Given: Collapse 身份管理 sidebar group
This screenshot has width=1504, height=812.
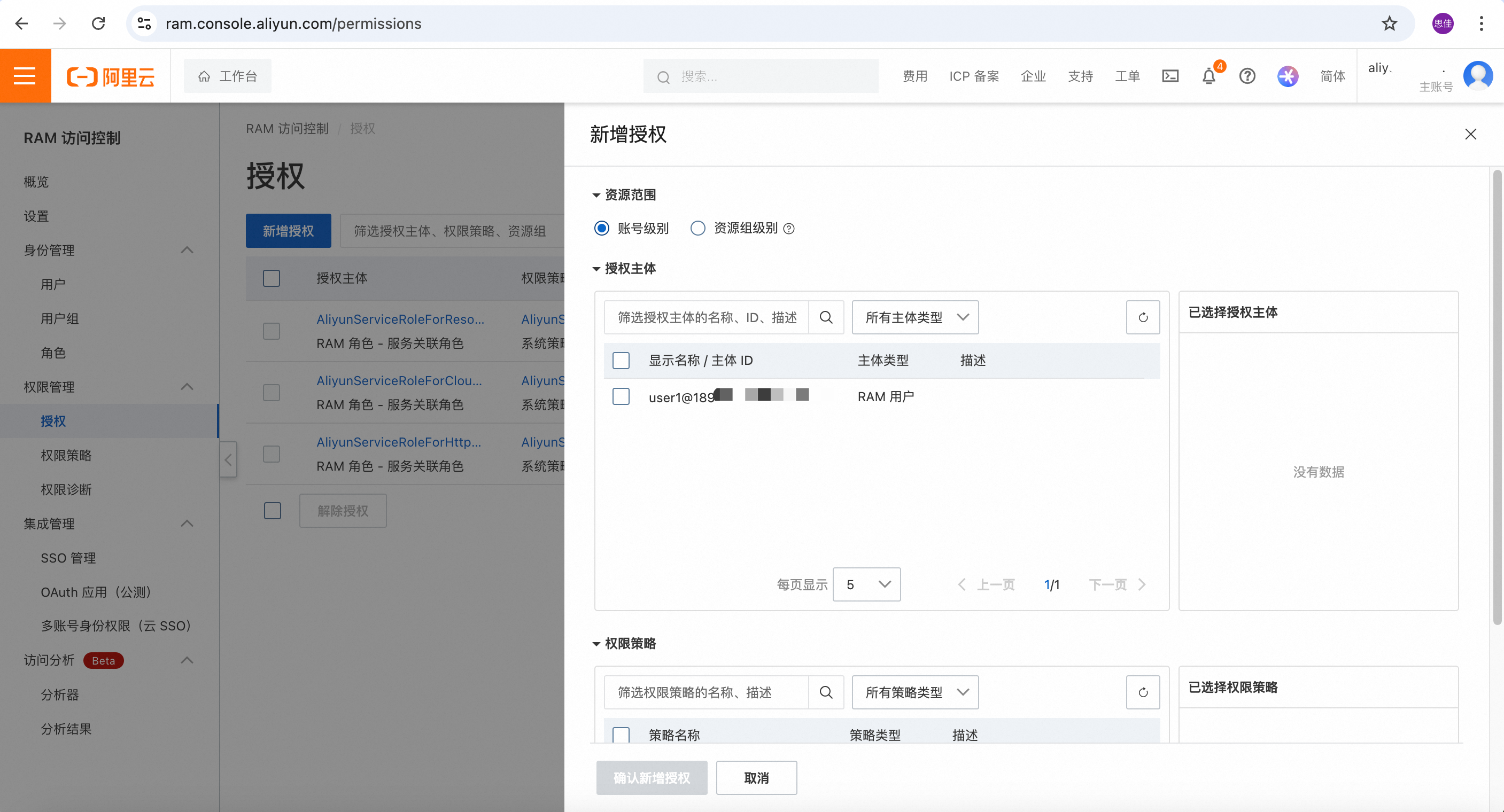Looking at the screenshot, I should (x=186, y=251).
